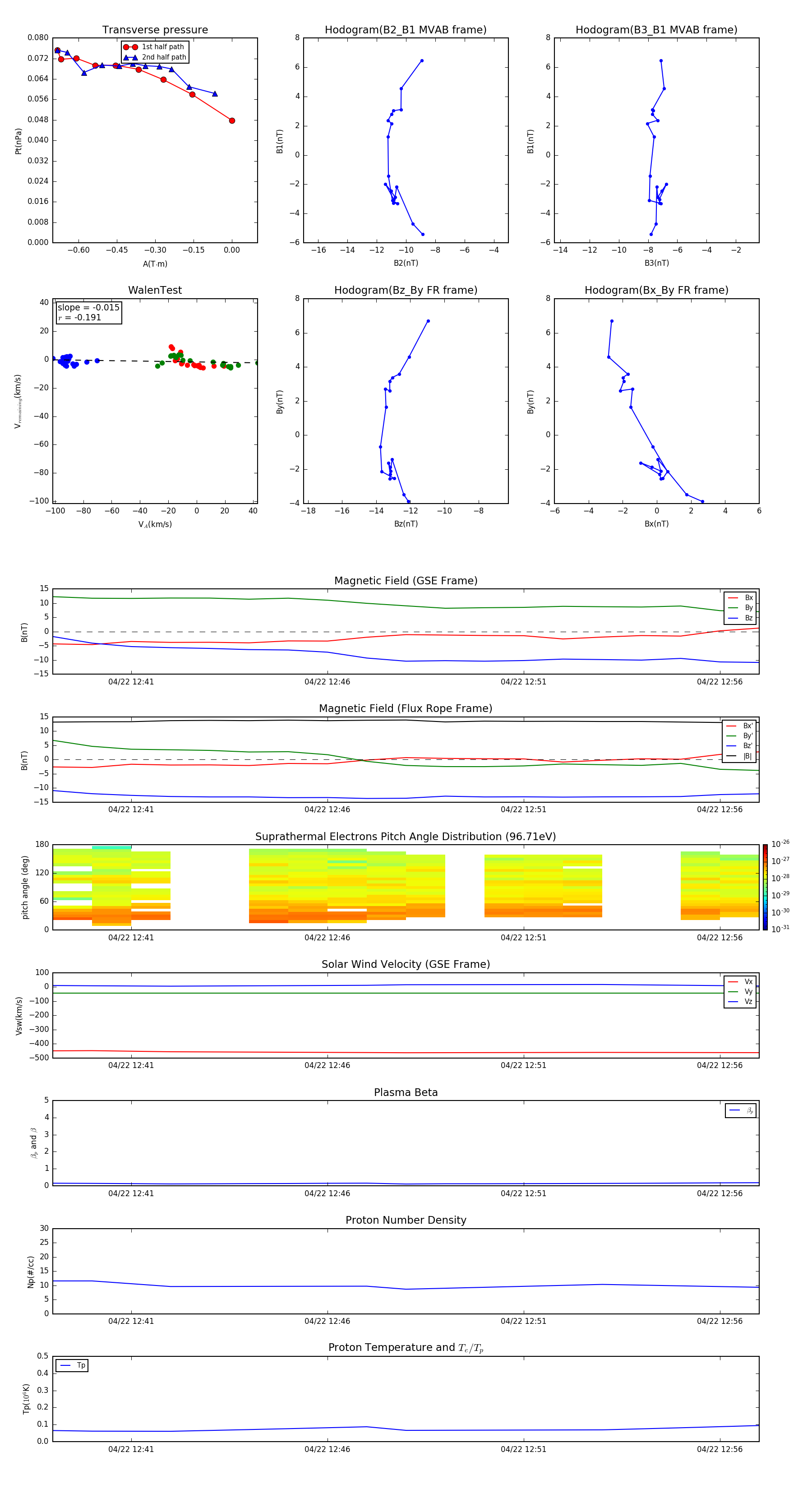Click the Tp legend in Proton Temperature plot
The width and height of the screenshot is (812, 1489).
pyautogui.click(x=72, y=1365)
